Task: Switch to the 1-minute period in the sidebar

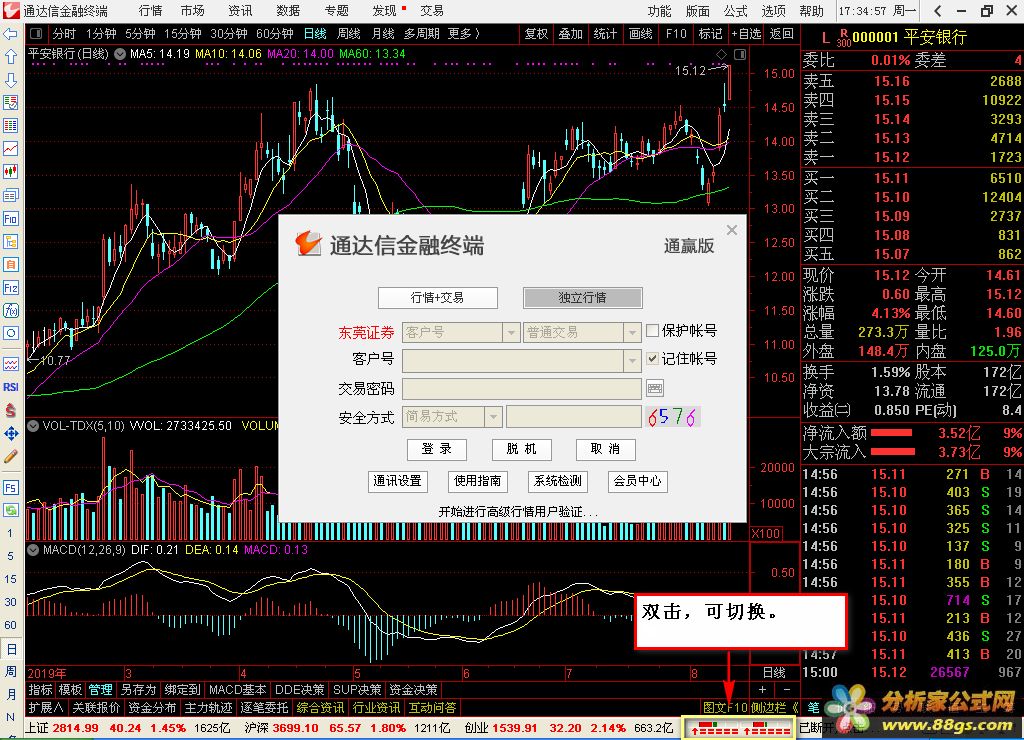Action: tap(10, 533)
